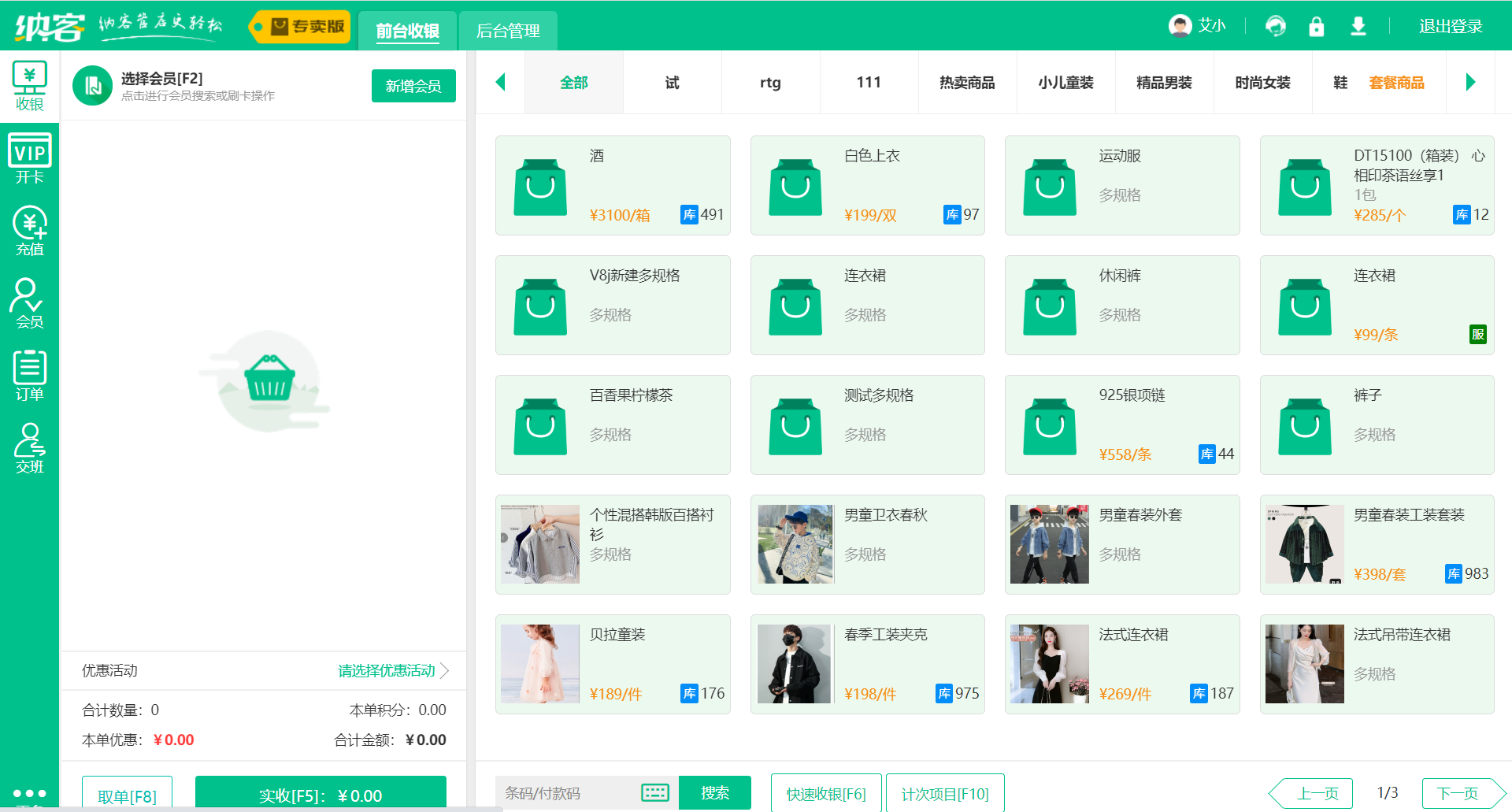The height and width of the screenshot is (812, 1512).
Task: Open the more options ellipsis icon at sidebar bottom
Action: (x=30, y=794)
